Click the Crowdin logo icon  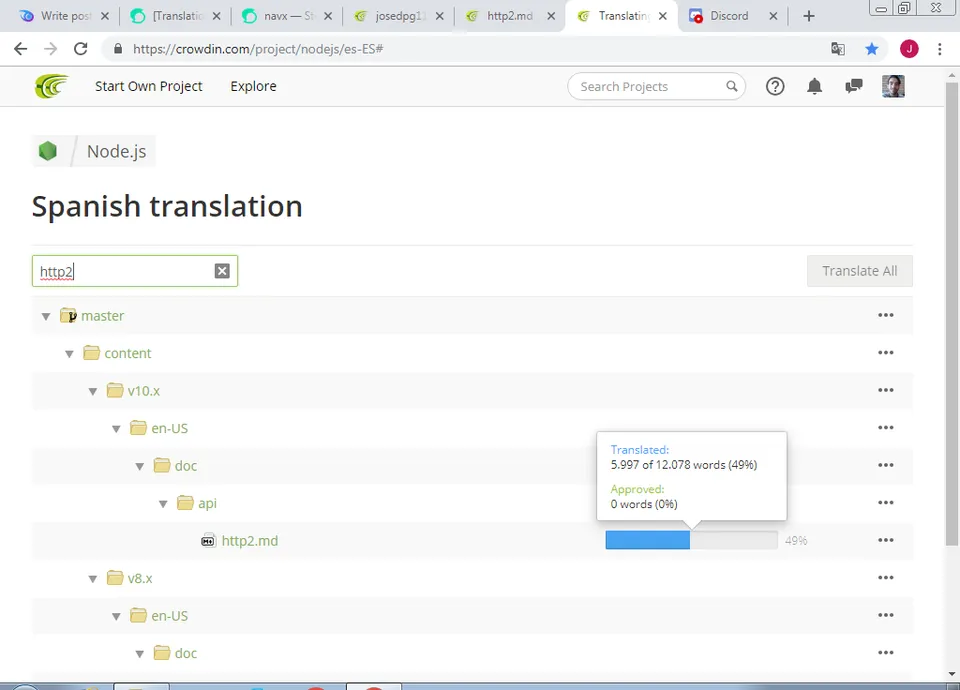click(x=51, y=86)
